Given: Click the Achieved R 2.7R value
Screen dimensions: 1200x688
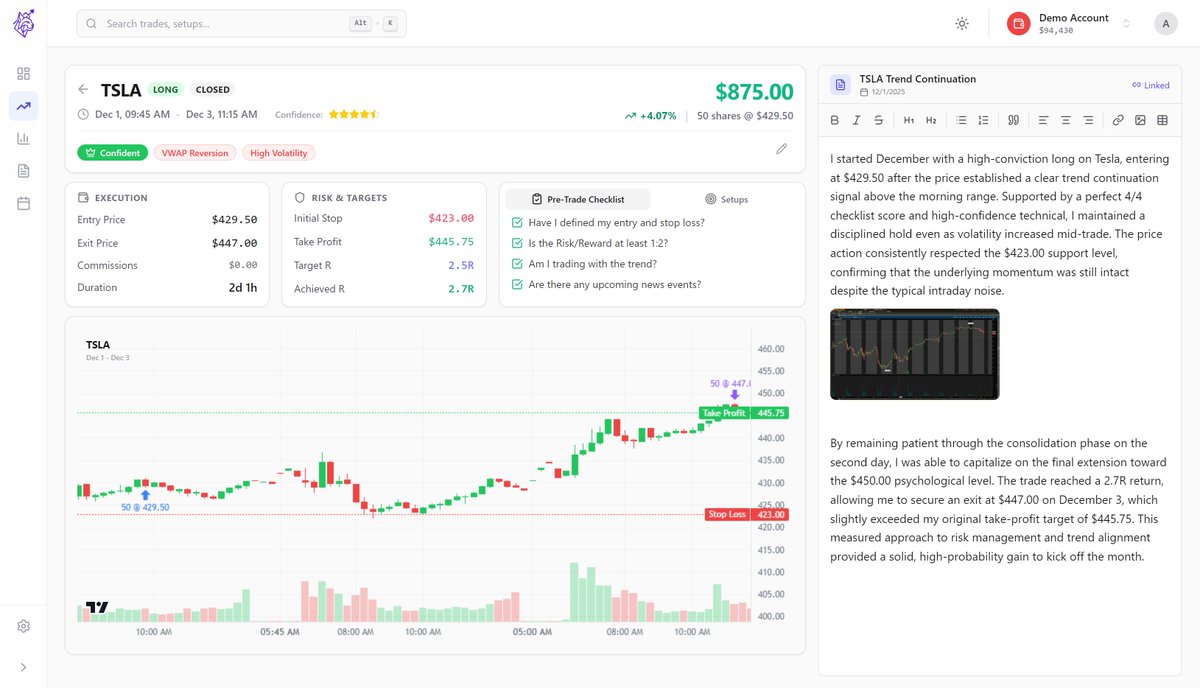Looking at the screenshot, I should coord(460,289).
